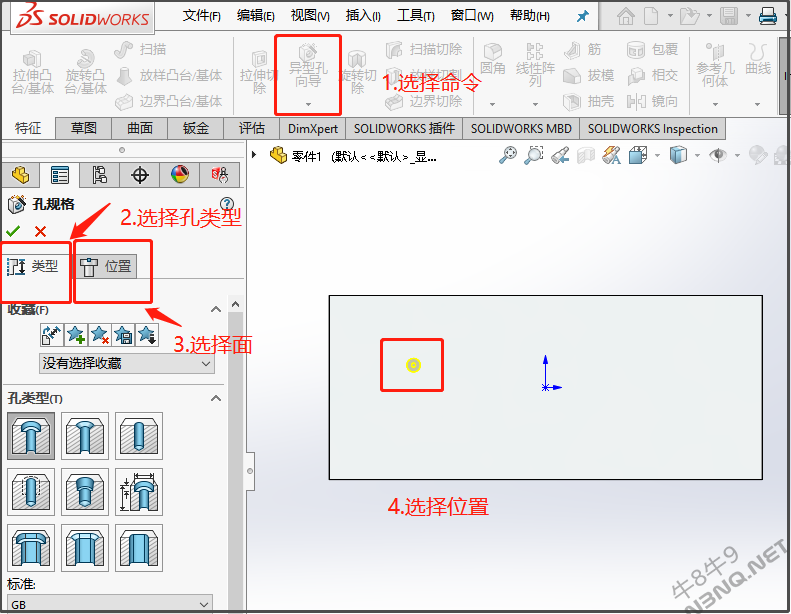Screen dimensions: 791x614
Task: Open the 文件(F) menu
Action: [201, 16]
